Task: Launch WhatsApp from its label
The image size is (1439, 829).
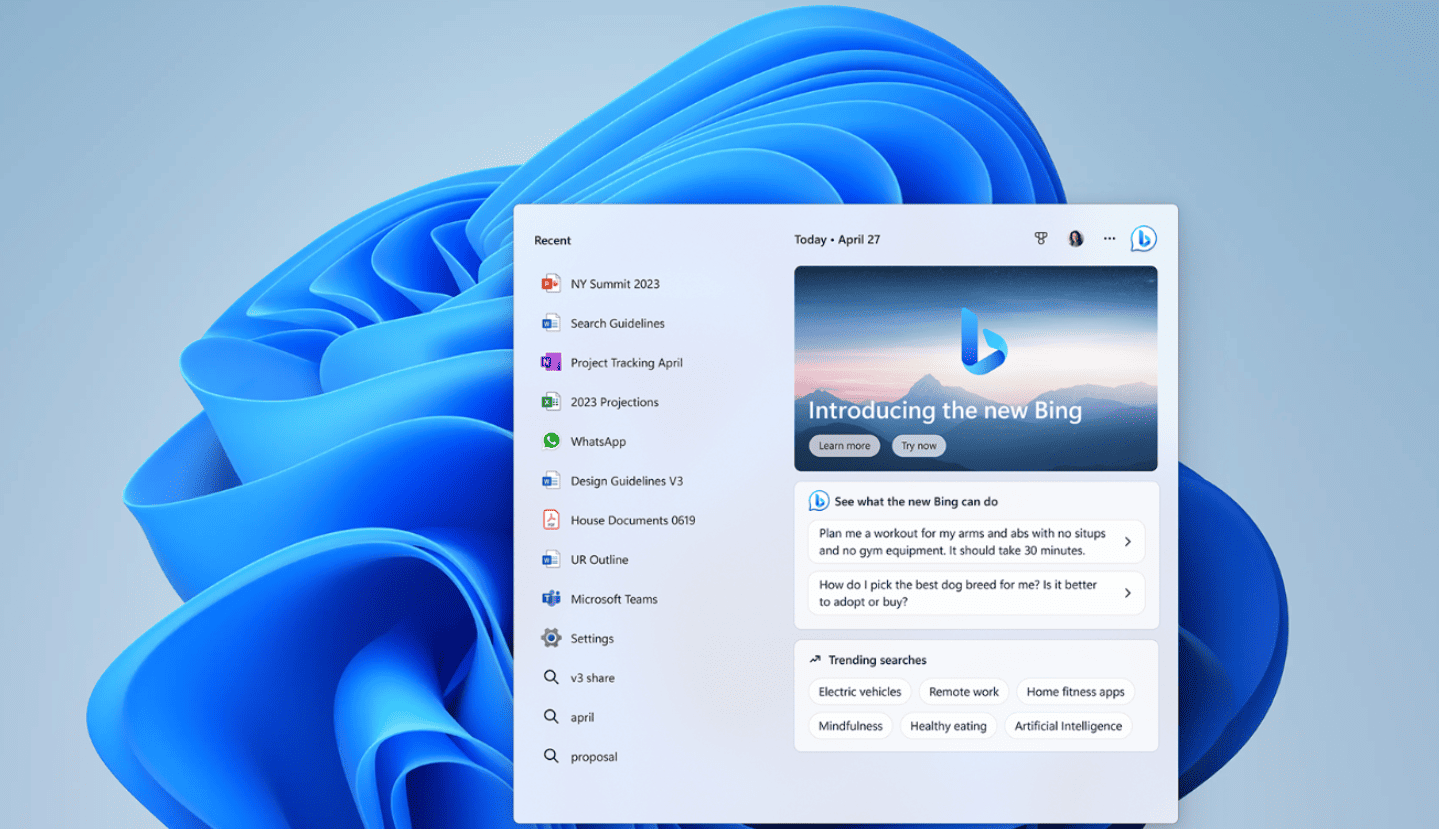Action: pyautogui.click(x=598, y=441)
